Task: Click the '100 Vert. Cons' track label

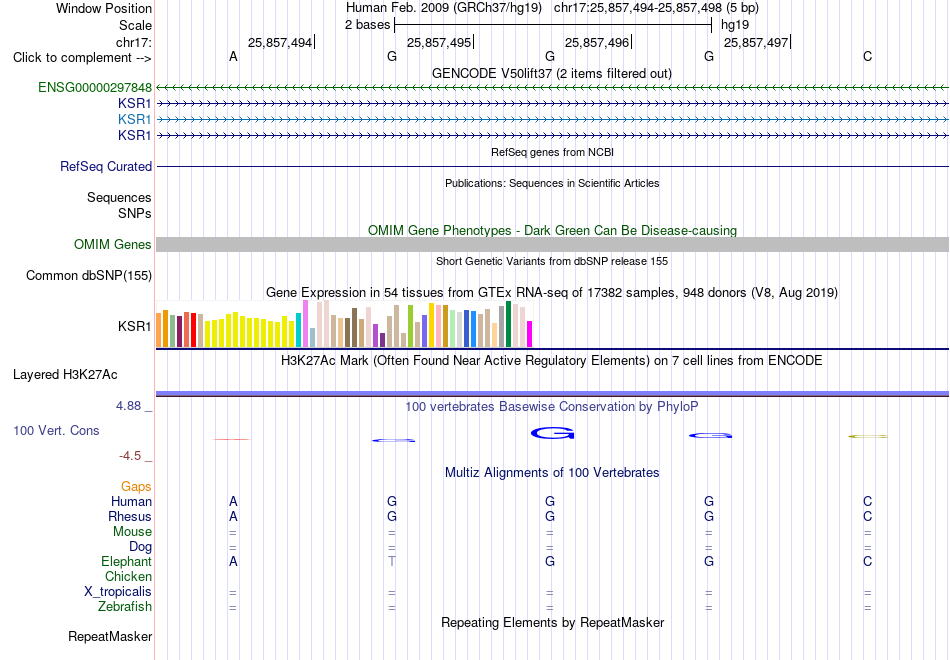Action: click(x=56, y=430)
